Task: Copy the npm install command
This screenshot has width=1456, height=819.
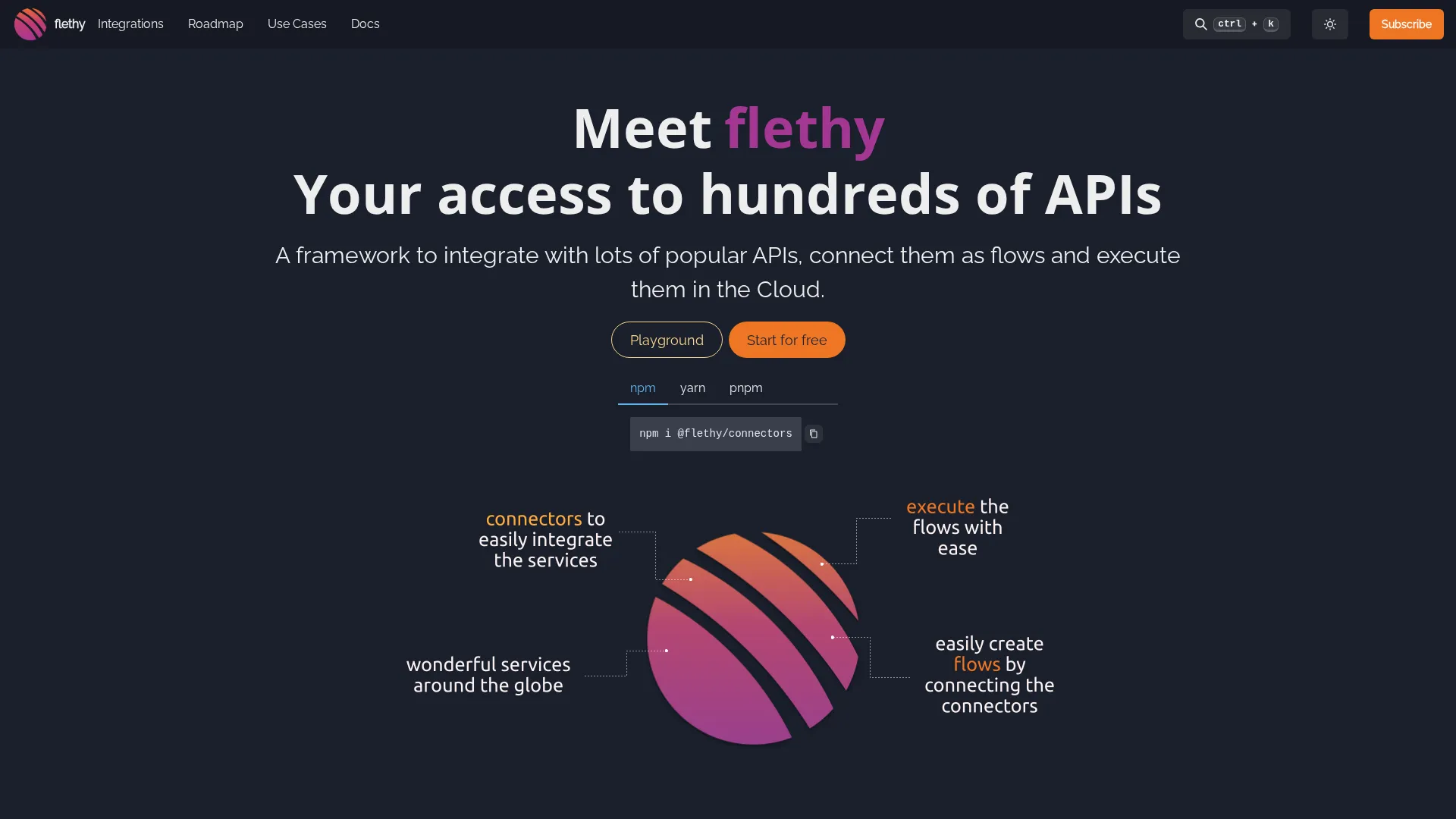Action: pyautogui.click(x=814, y=434)
